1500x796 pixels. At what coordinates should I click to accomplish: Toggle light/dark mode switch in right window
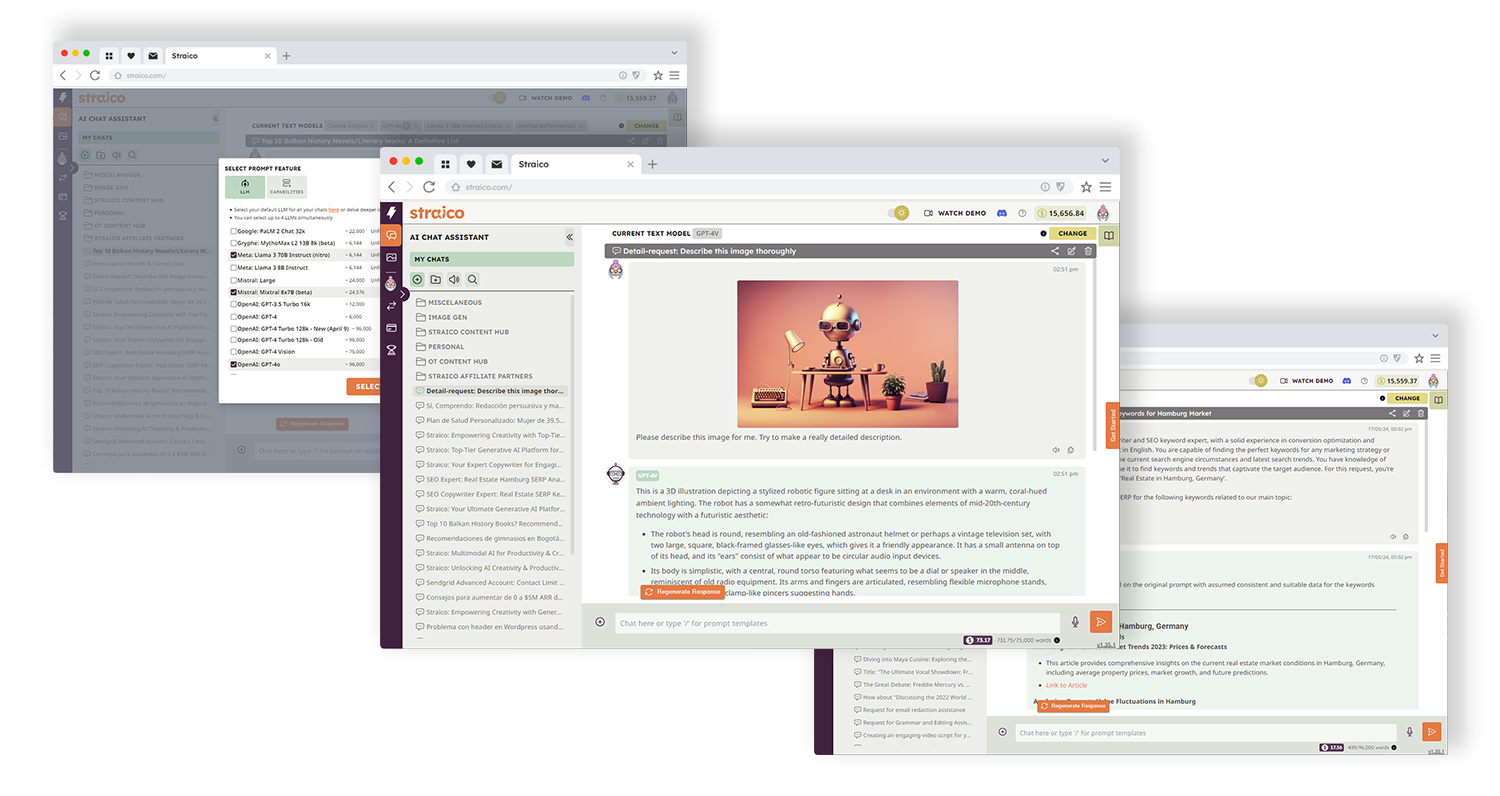click(1256, 381)
